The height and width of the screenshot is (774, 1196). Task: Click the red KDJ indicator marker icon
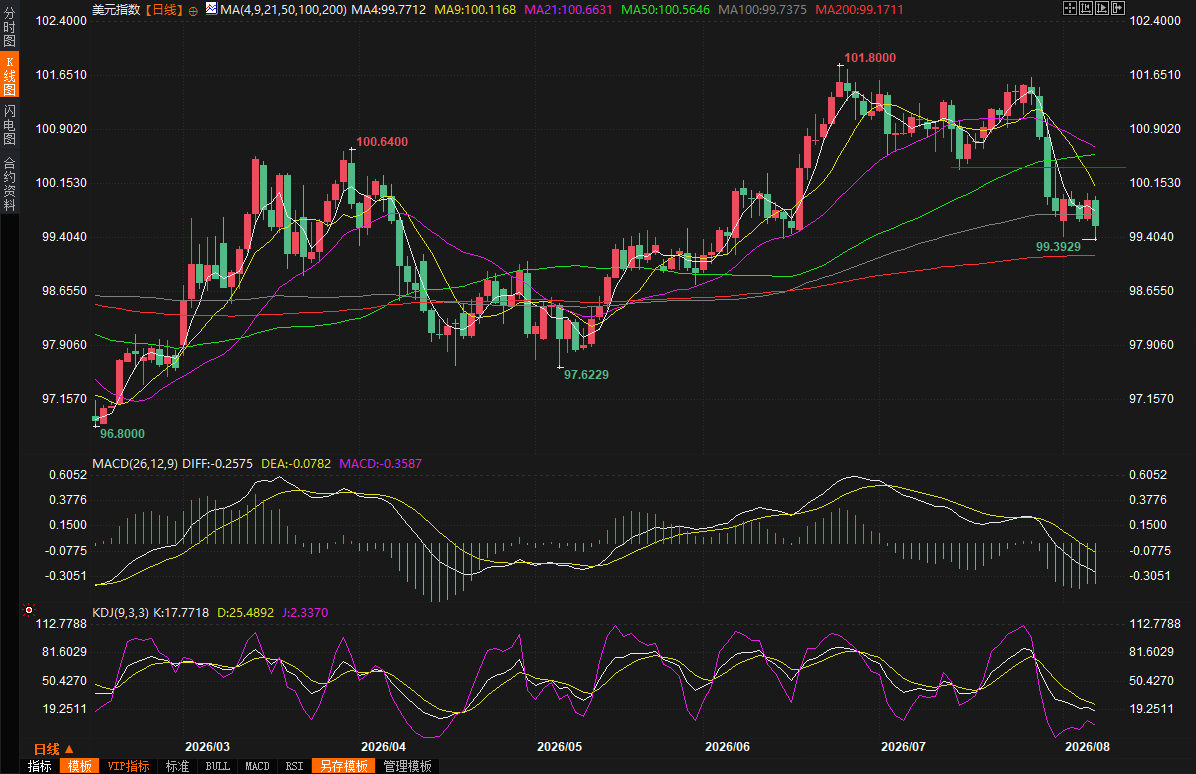29,610
